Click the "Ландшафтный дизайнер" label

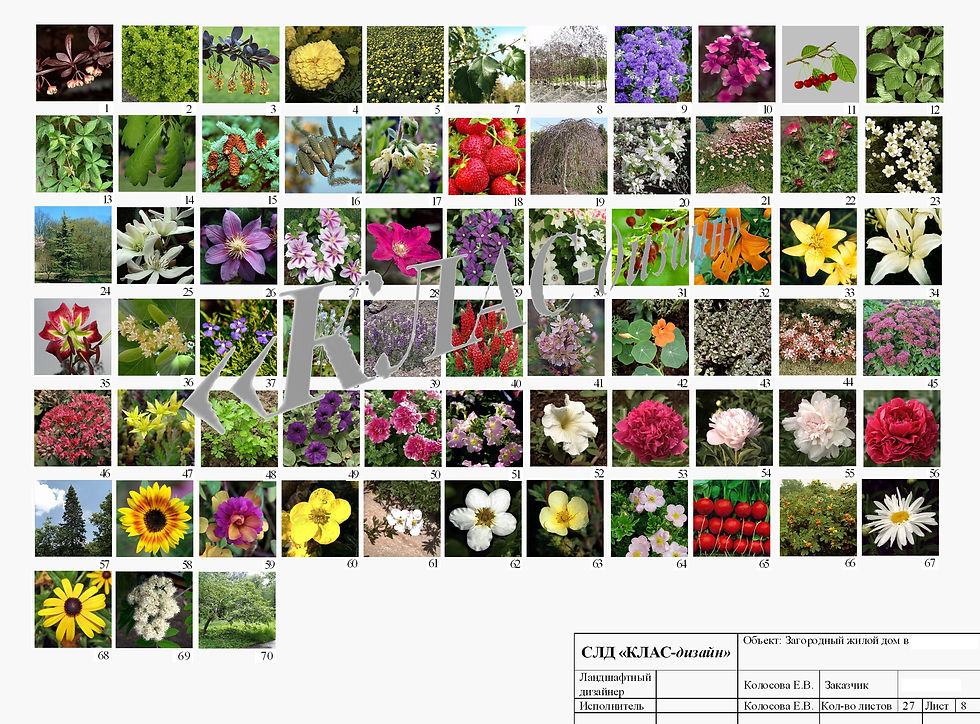coord(615,685)
